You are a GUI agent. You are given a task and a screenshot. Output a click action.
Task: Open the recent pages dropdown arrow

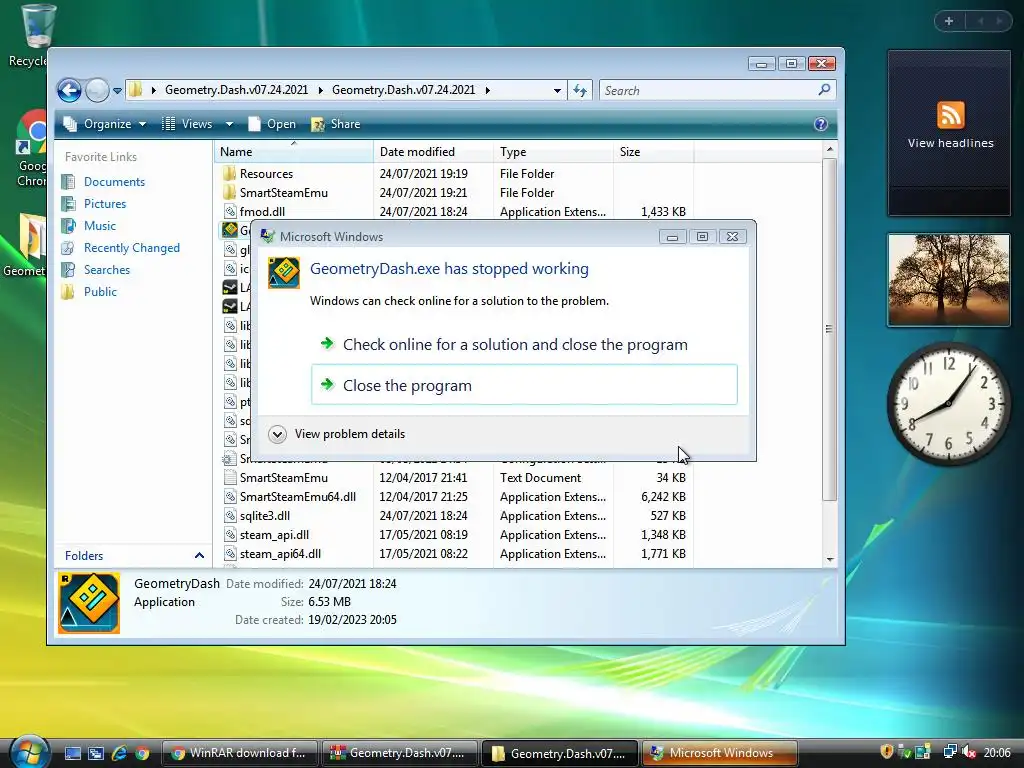click(117, 91)
